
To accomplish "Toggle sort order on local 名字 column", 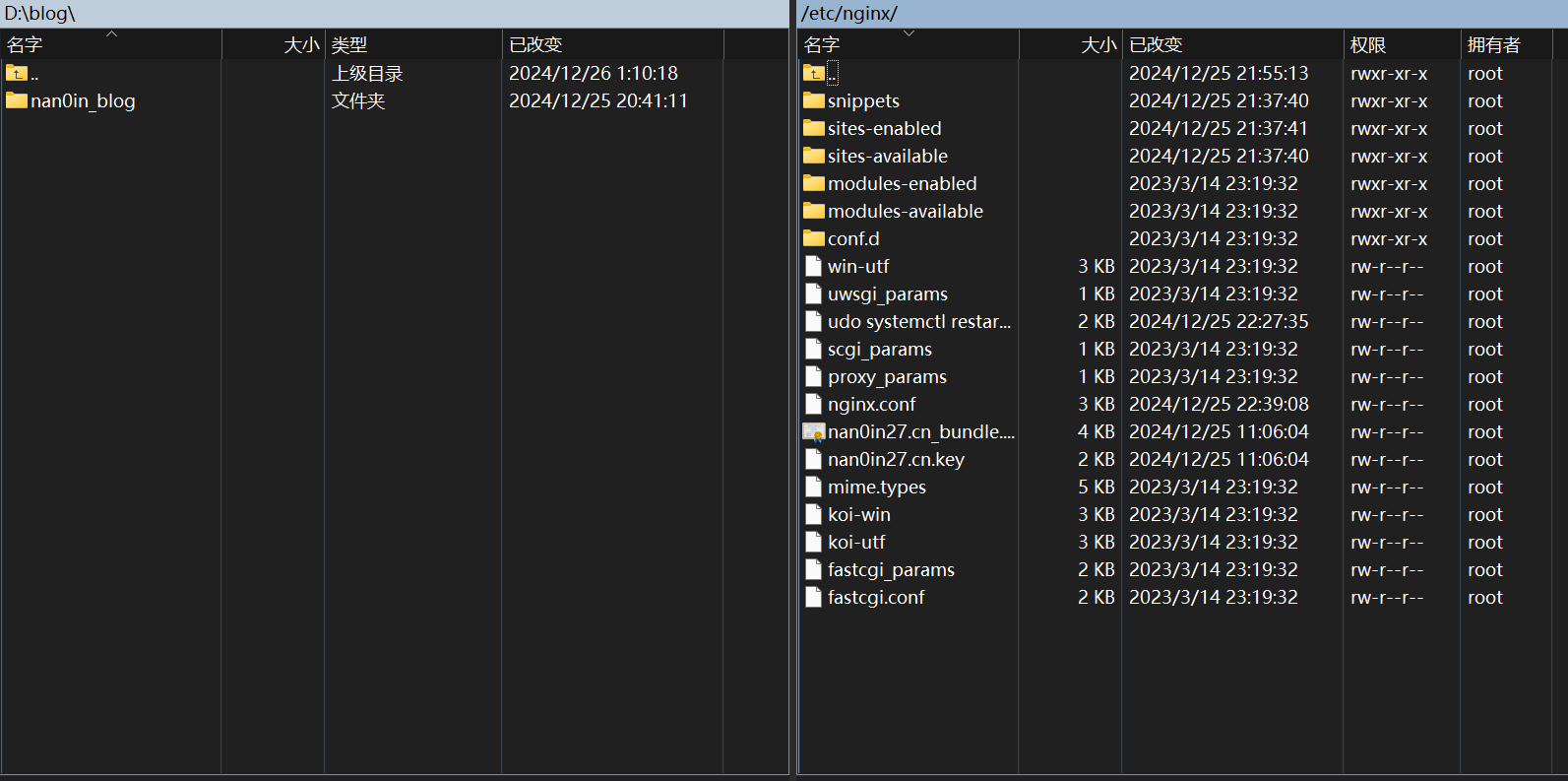I will pos(25,44).
